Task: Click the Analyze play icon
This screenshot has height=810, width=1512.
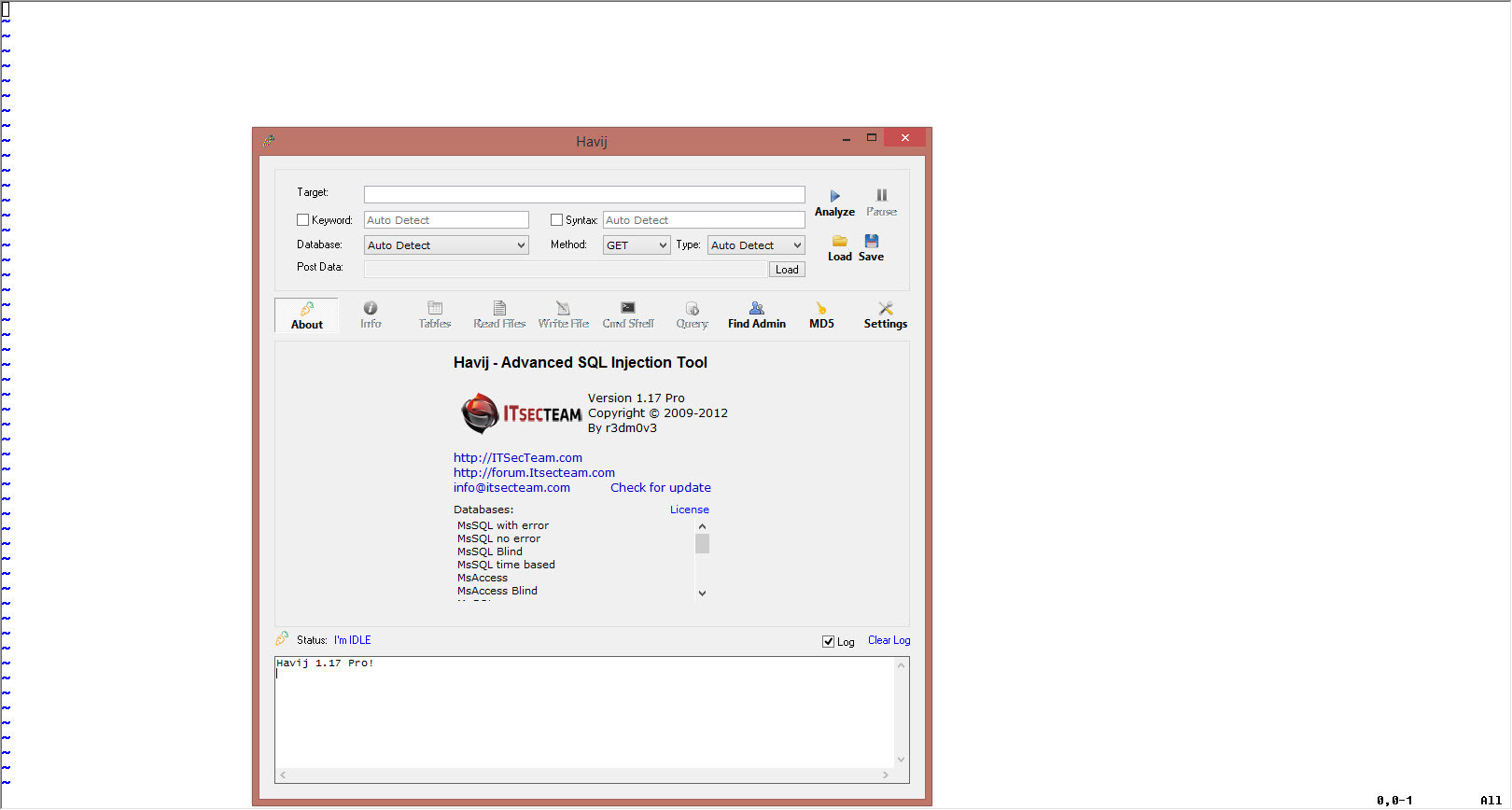Action: 835,196
